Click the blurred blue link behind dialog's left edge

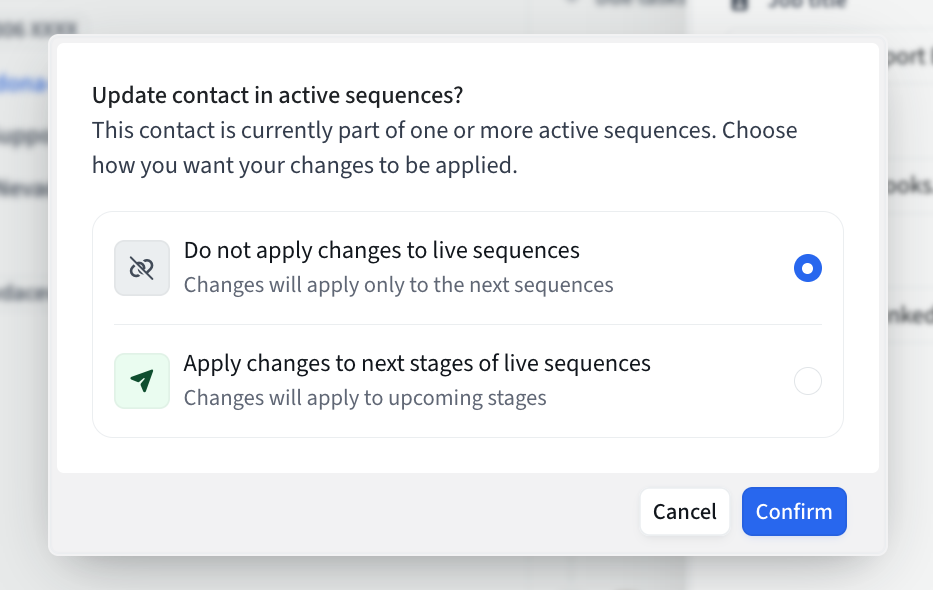coord(24,84)
